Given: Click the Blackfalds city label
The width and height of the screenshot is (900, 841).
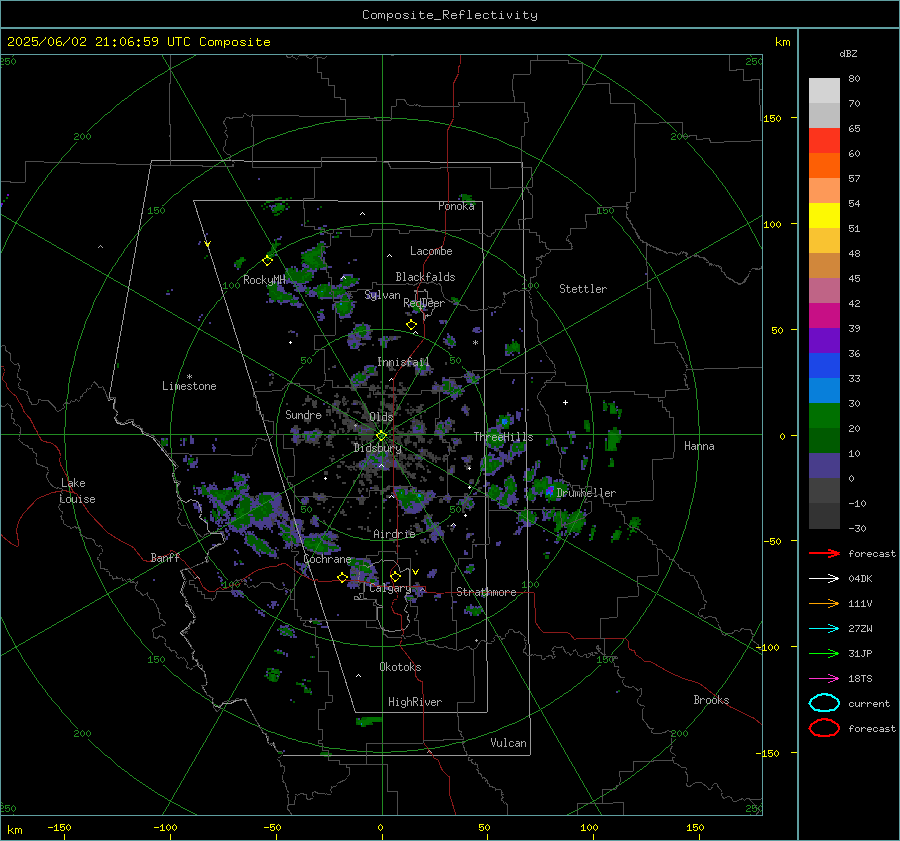Looking at the screenshot, I should 425,277.
